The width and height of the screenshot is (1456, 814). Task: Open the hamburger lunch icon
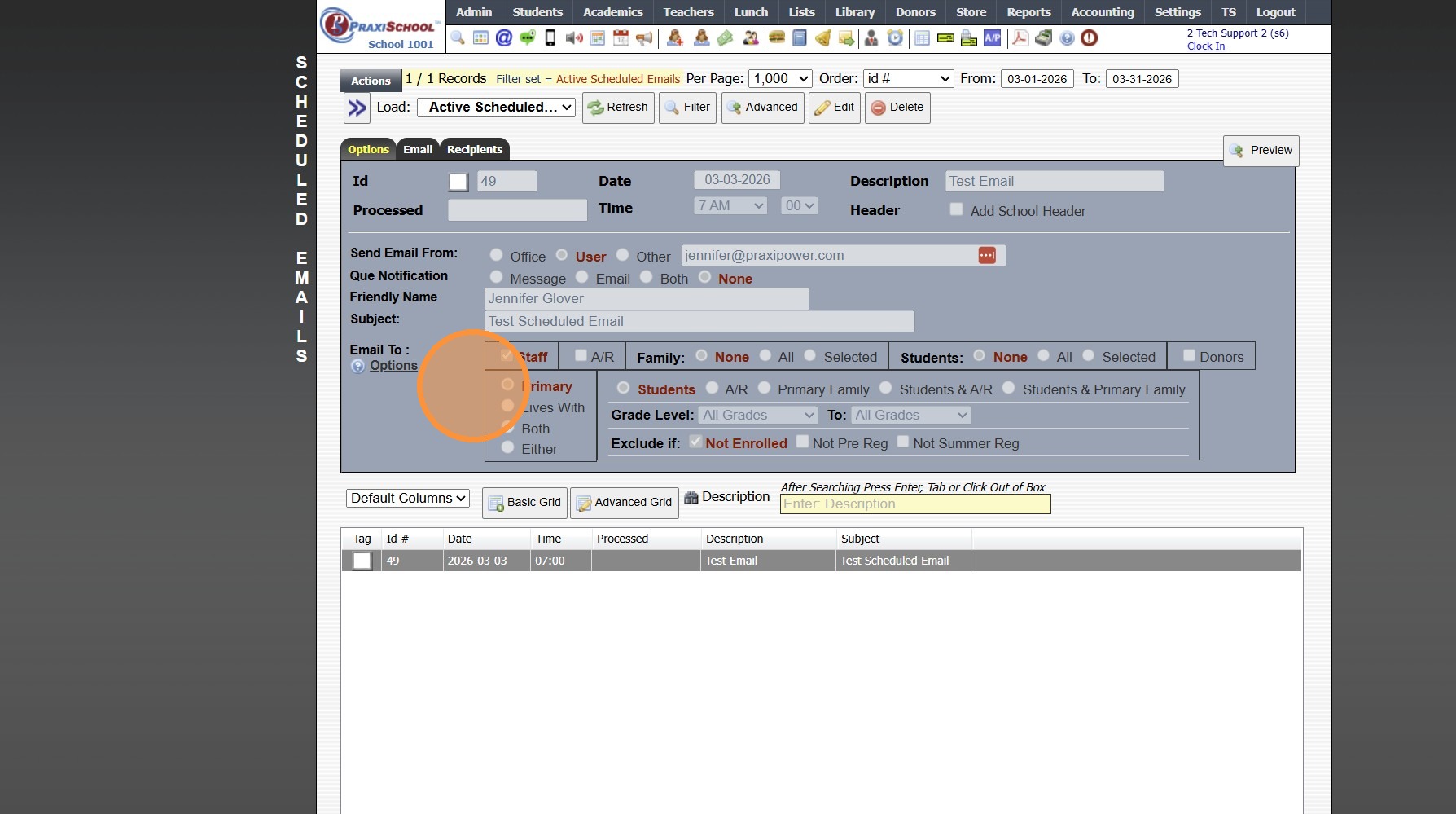777,37
